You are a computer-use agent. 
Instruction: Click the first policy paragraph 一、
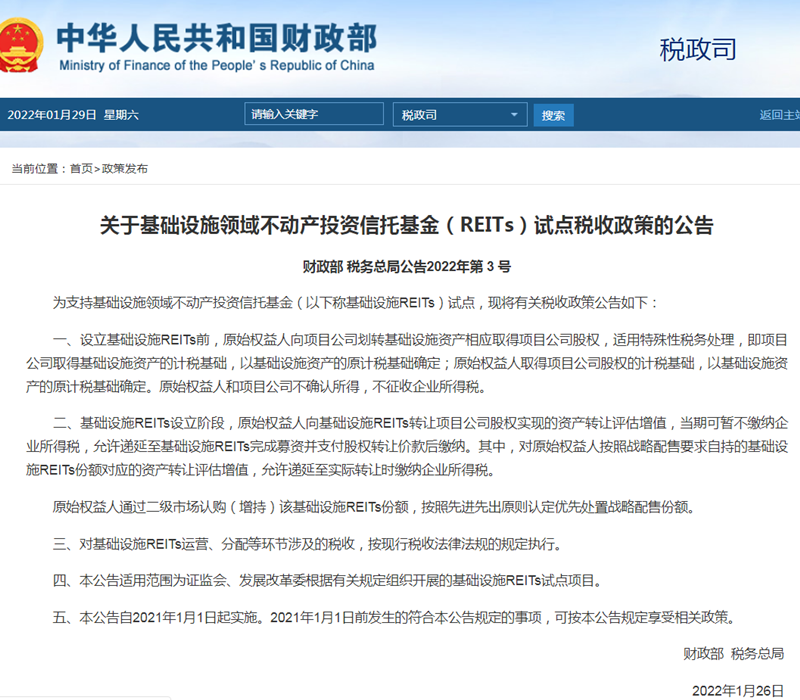click(400, 358)
